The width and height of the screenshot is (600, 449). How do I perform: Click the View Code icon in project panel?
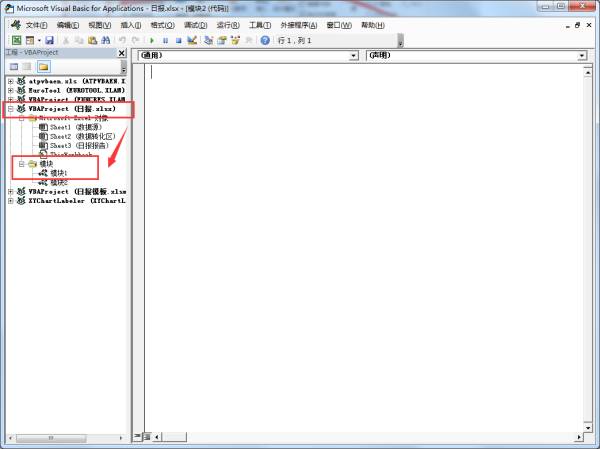tap(14, 67)
